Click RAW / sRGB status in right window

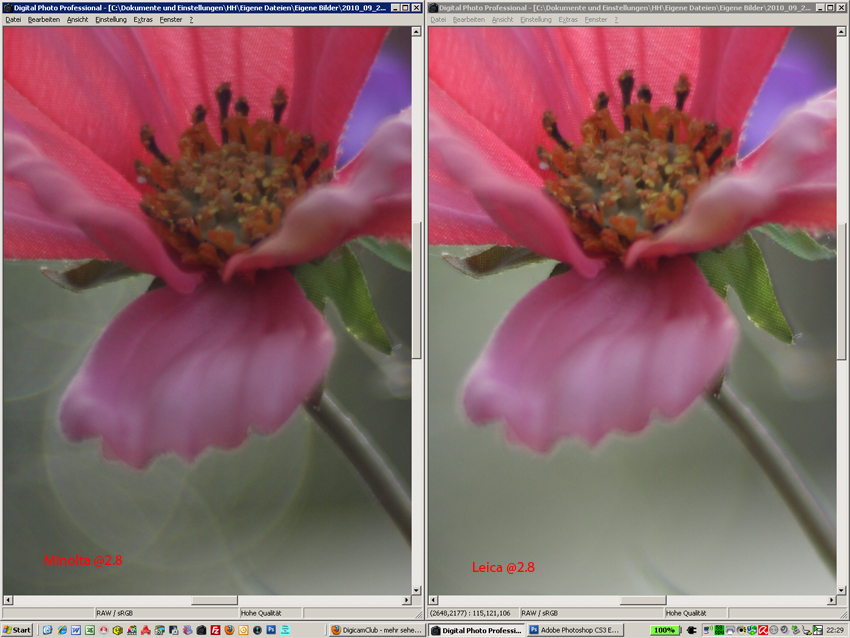pyautogui.click(x=539, y=613)
